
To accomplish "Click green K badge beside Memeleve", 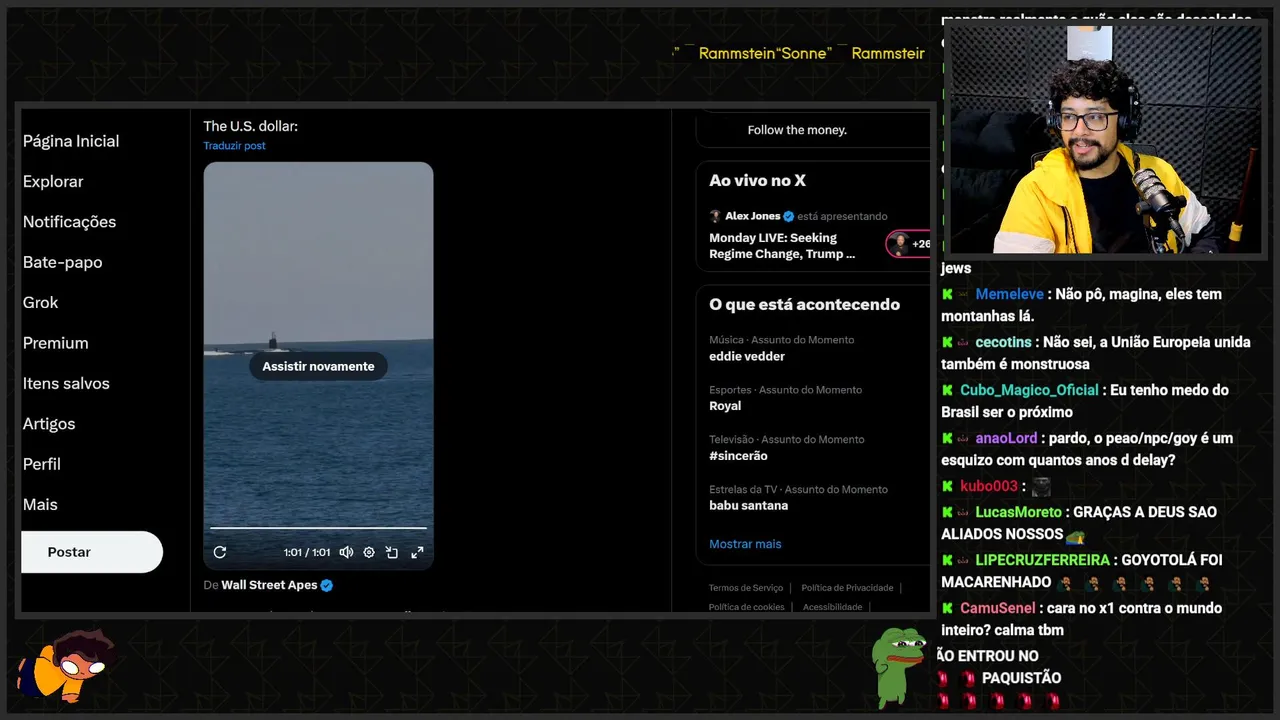I will click(947, 294).
